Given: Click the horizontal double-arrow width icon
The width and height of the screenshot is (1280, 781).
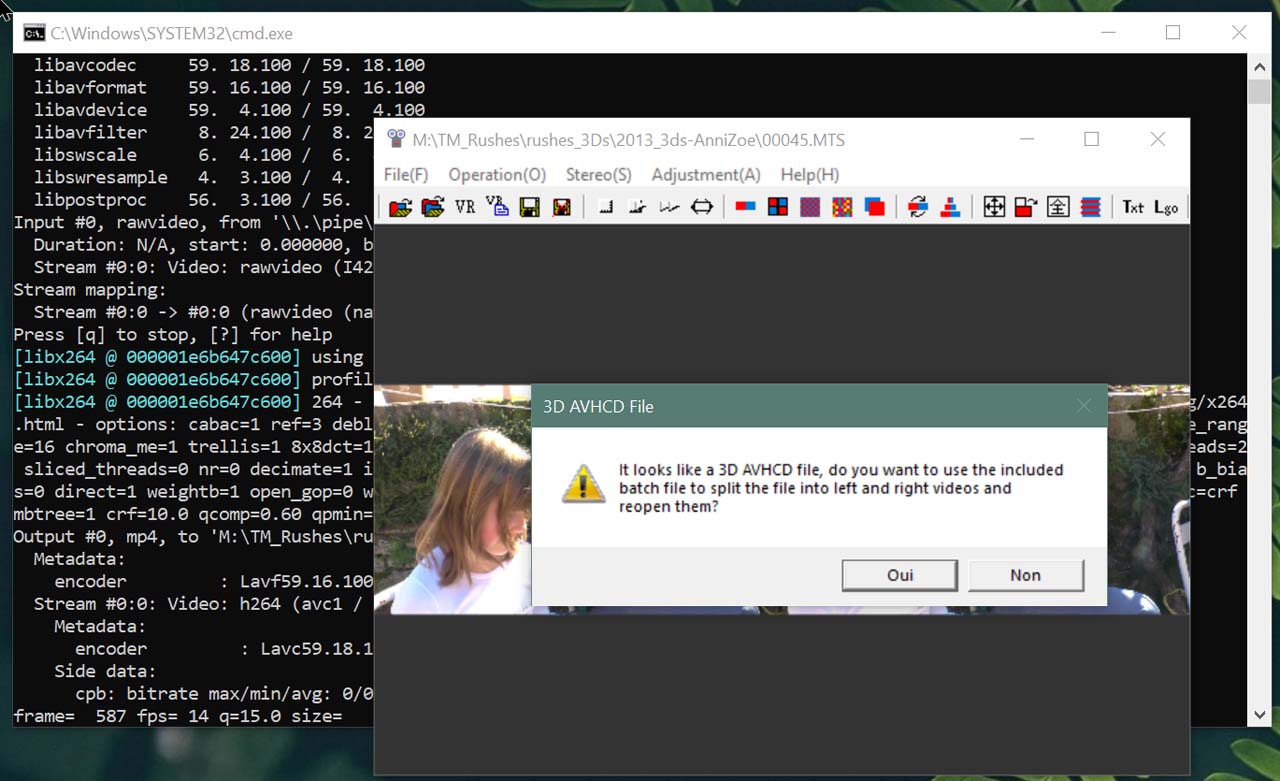Looking at the screenshot, I should tap(703, 207).
